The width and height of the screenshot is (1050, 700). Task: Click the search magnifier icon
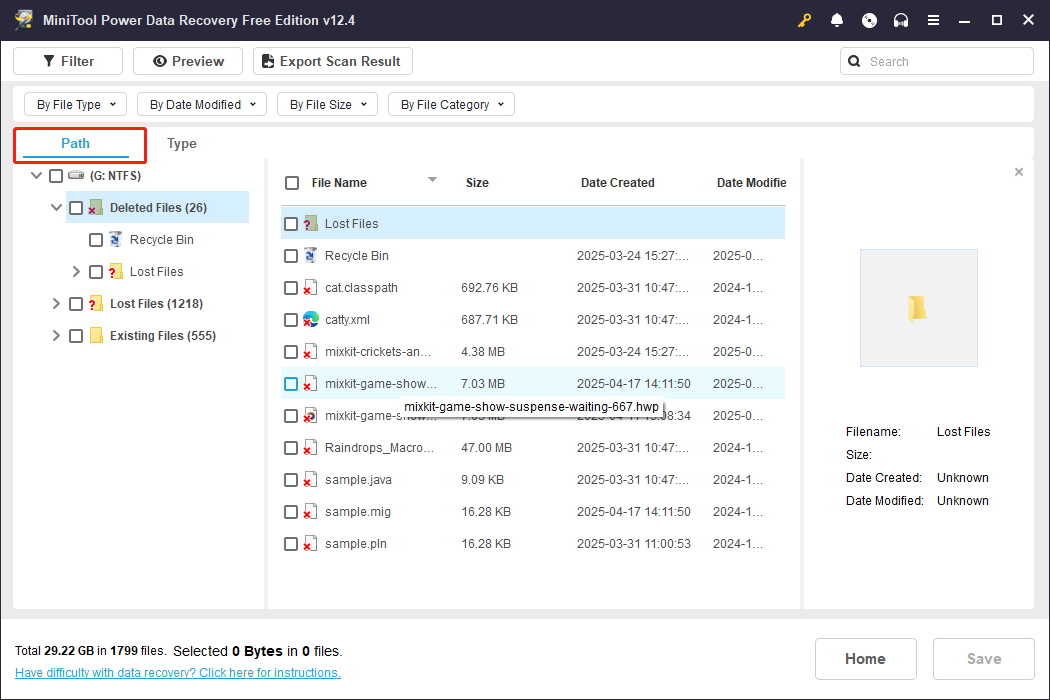coord(854,61)
